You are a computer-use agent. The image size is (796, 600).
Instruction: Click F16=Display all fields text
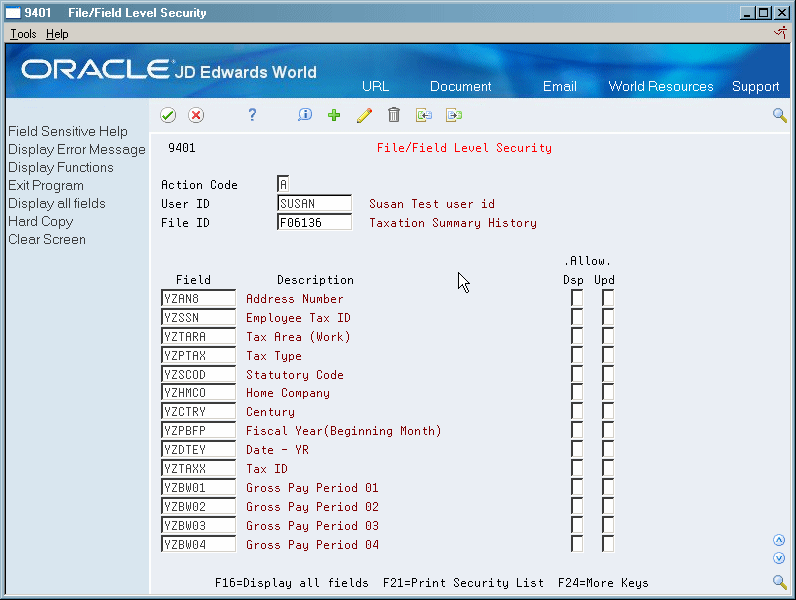(x=292, y=583)
